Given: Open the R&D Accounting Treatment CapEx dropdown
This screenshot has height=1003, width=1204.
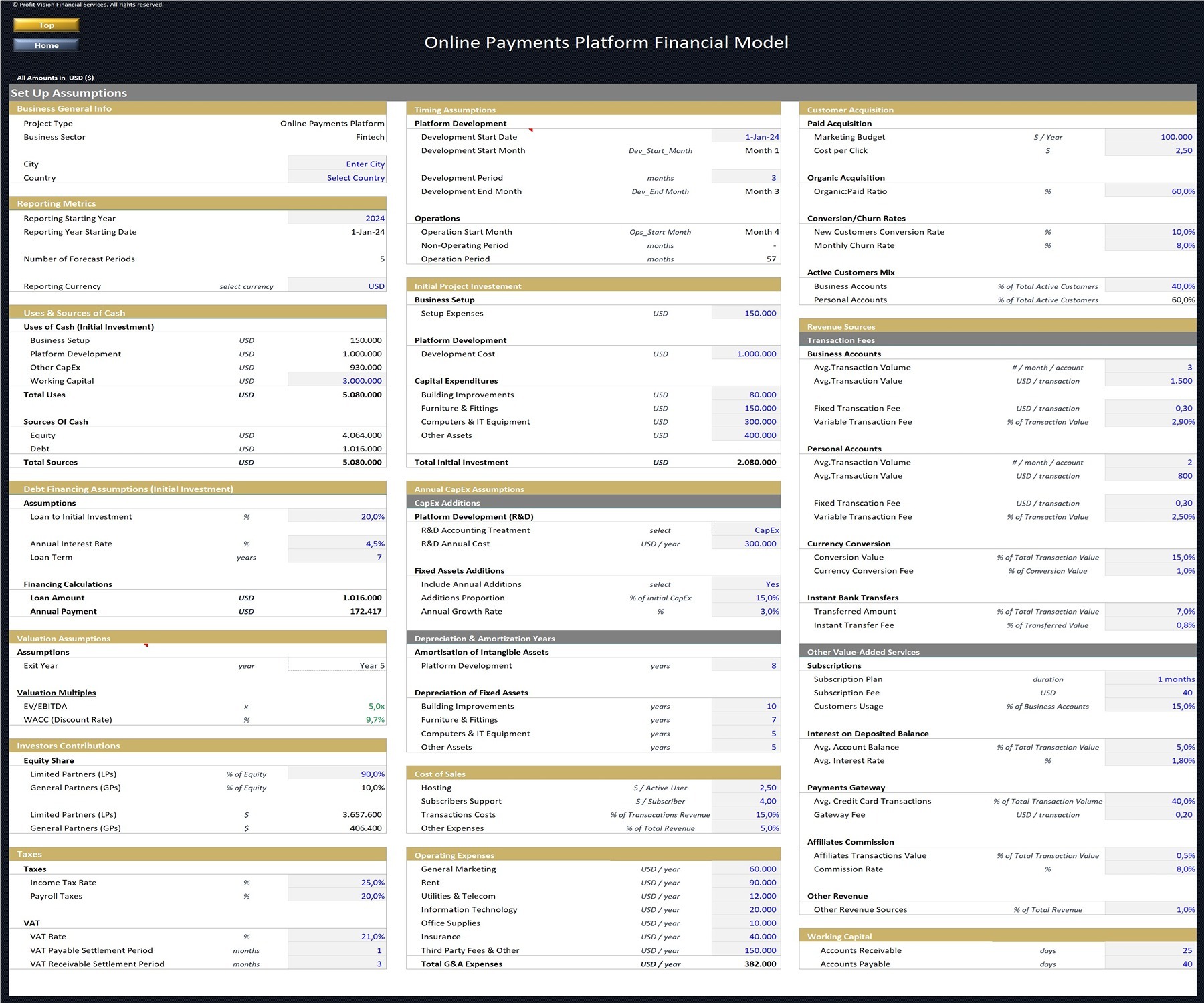Looking at the screenshot, I should point(746,530).
